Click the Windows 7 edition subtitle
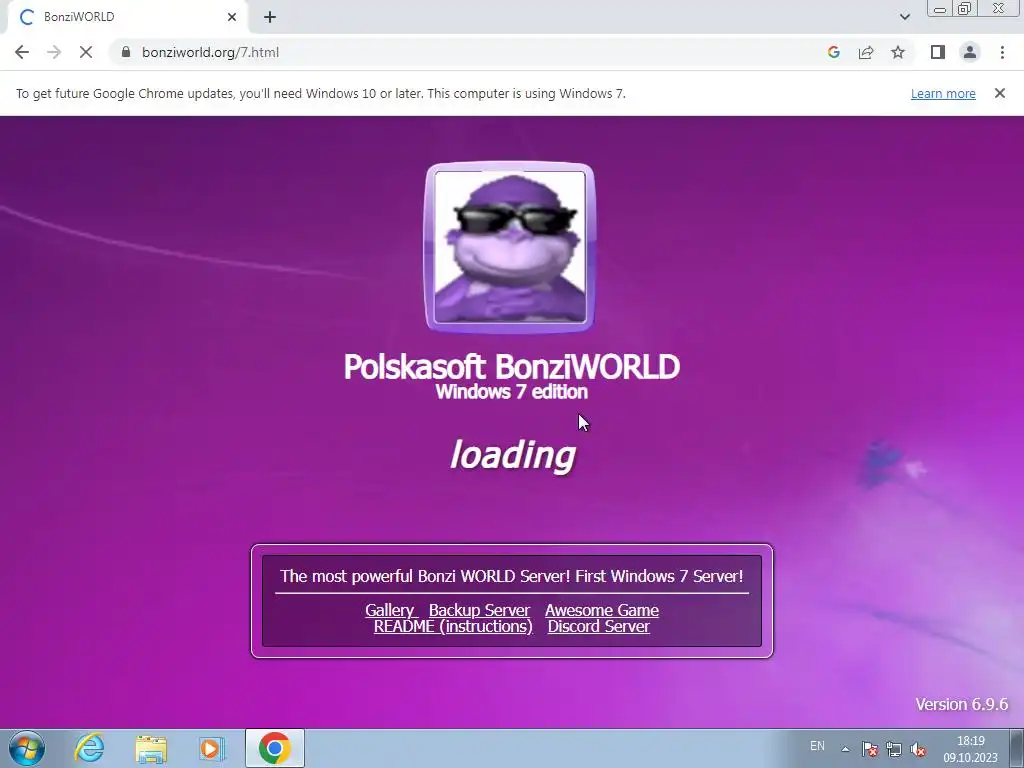This screenshot has height=768, width=1024. [x=511, y=392]
